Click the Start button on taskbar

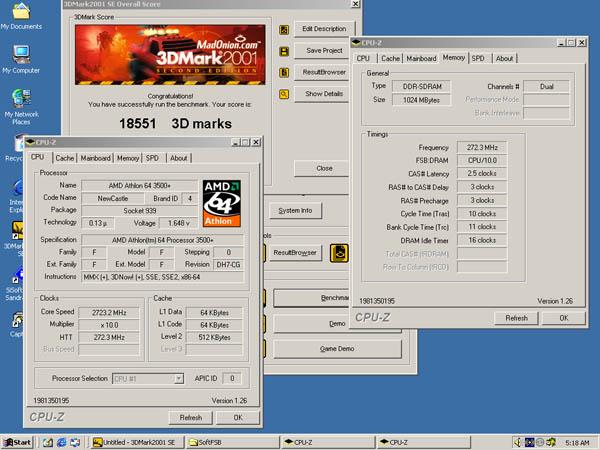coord(18,442)
